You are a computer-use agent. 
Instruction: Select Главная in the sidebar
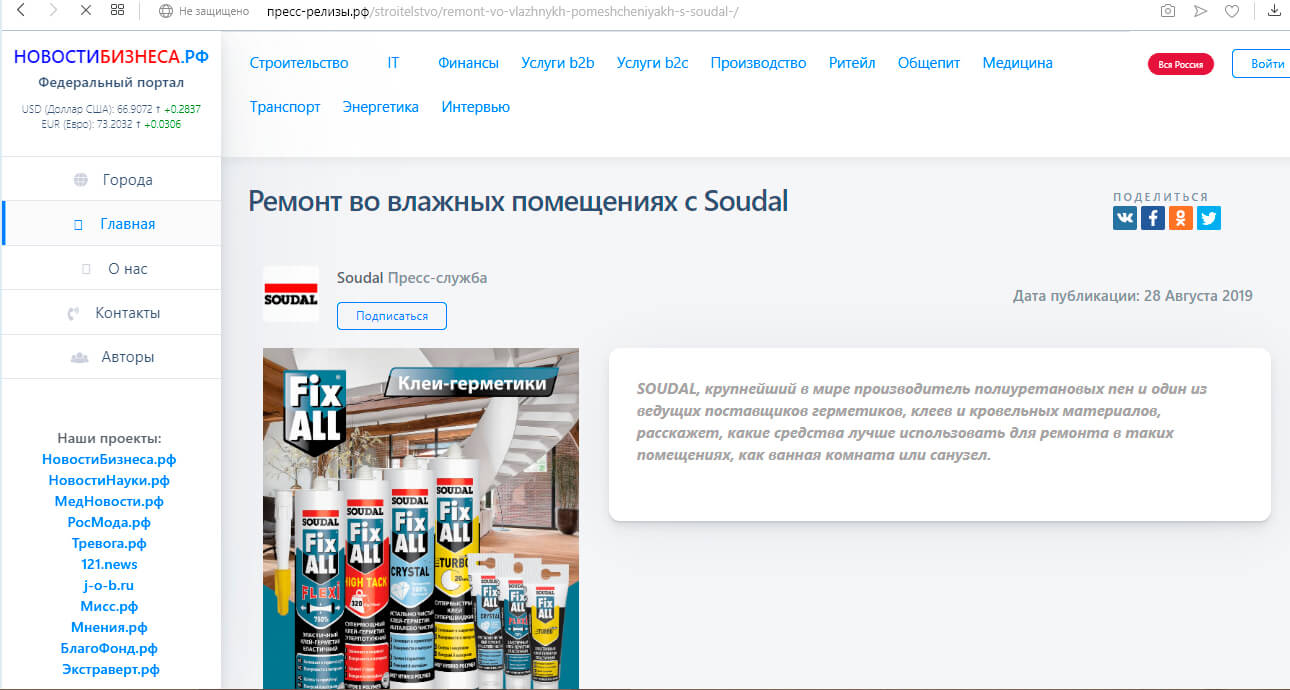(111, 224)
